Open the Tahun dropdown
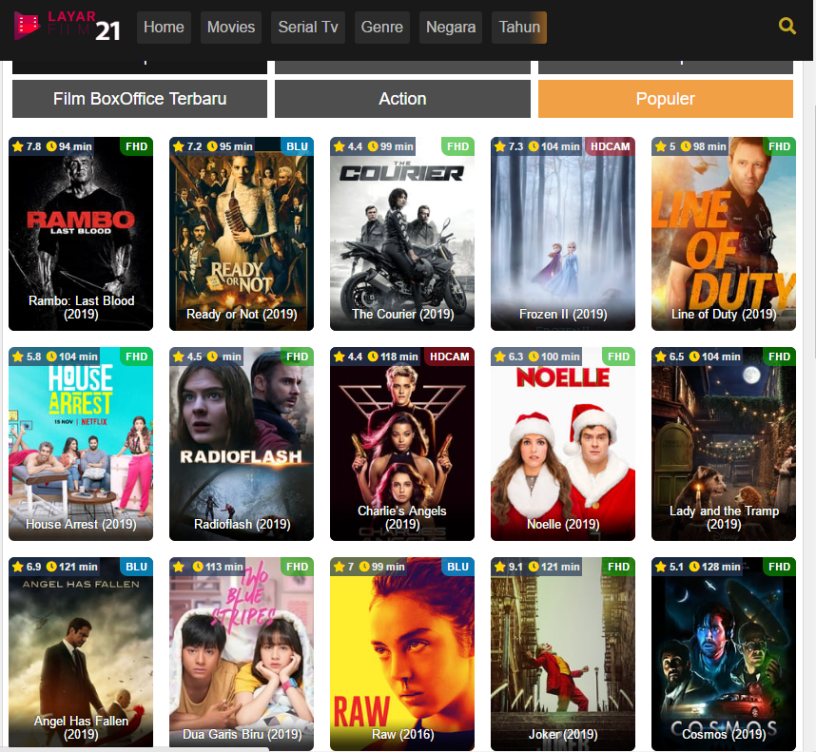This screenshot has height=752, width=816. coord(518,27)
